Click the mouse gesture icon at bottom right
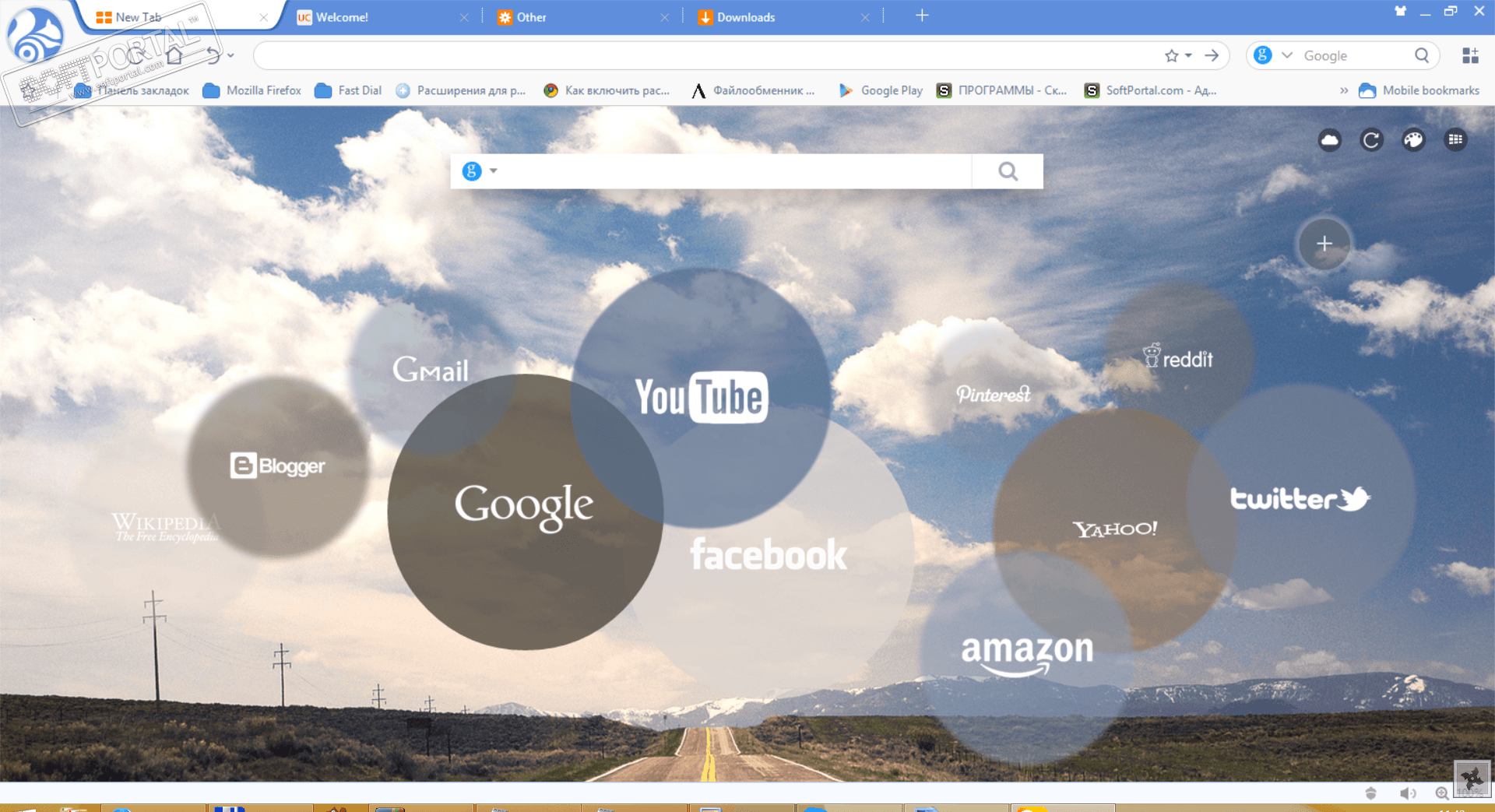The width and height of the screenshot is (1495, 812). [x=1472, y=779]
